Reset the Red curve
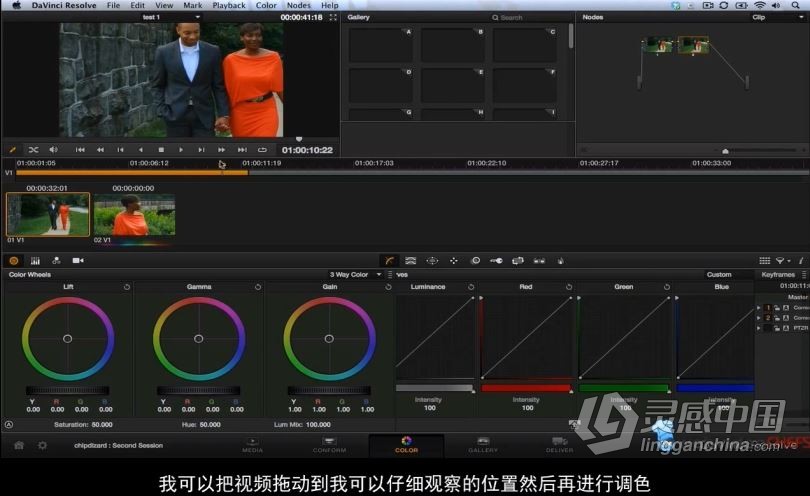810x496 pixels. 569,287
